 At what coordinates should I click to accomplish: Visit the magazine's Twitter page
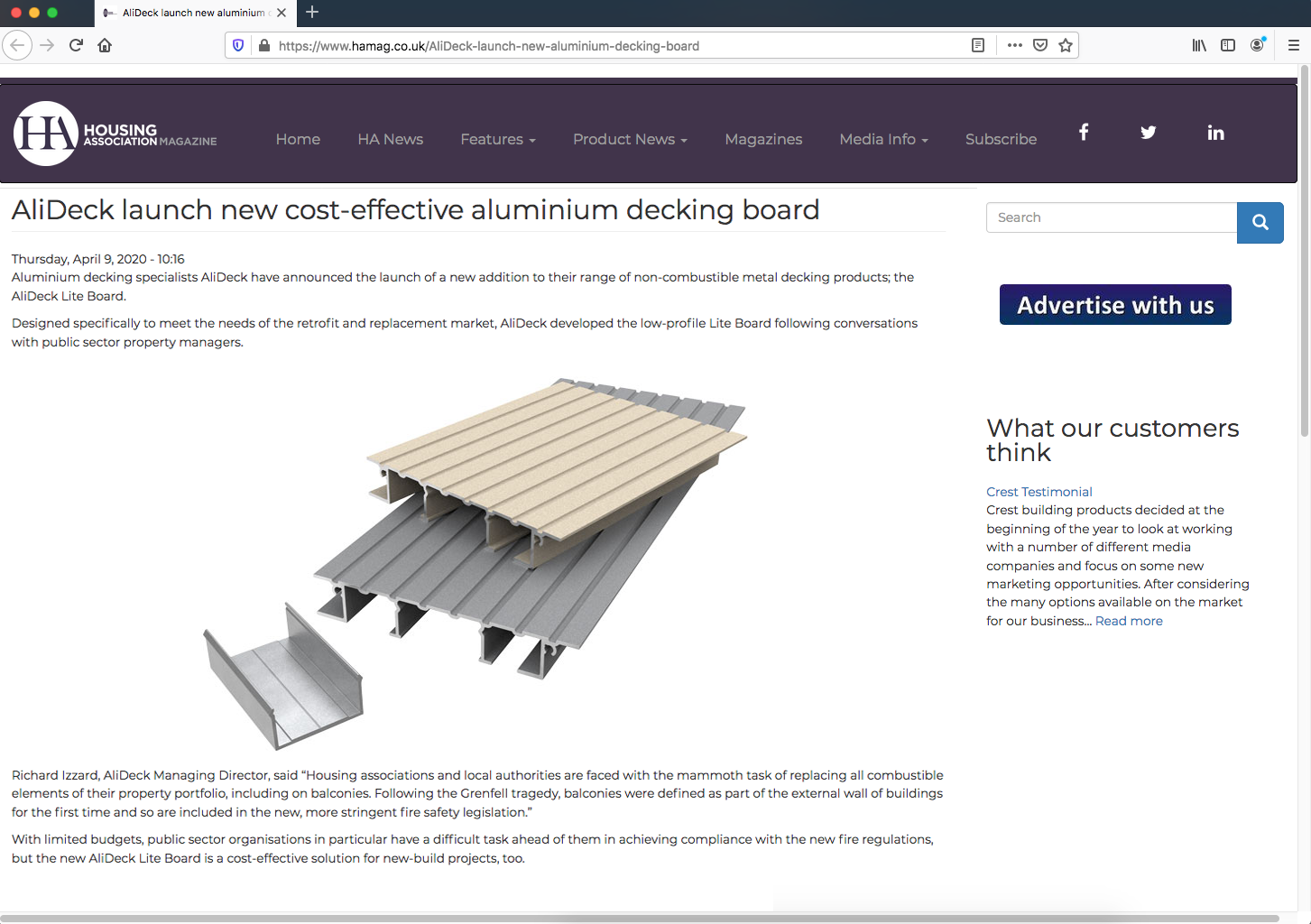pyautogui.click(x=1148, y=133)
